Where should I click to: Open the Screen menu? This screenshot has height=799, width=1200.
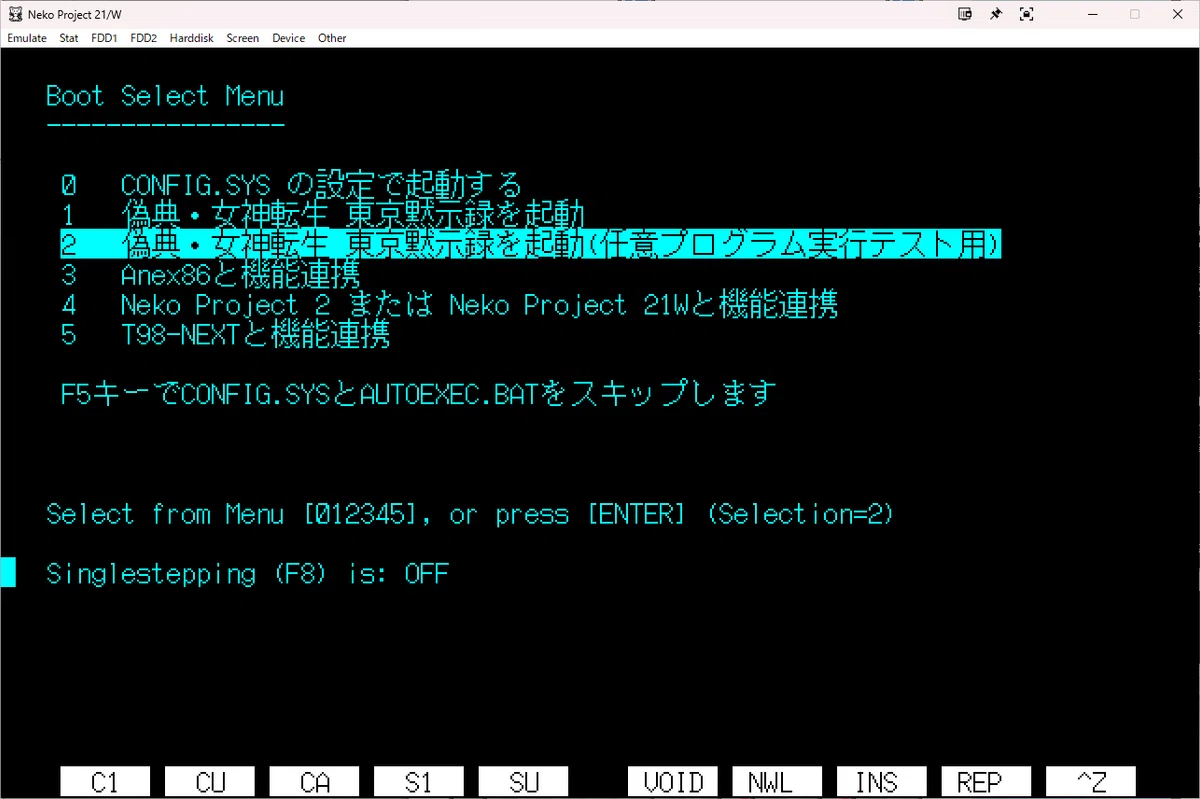coord(242,38)
